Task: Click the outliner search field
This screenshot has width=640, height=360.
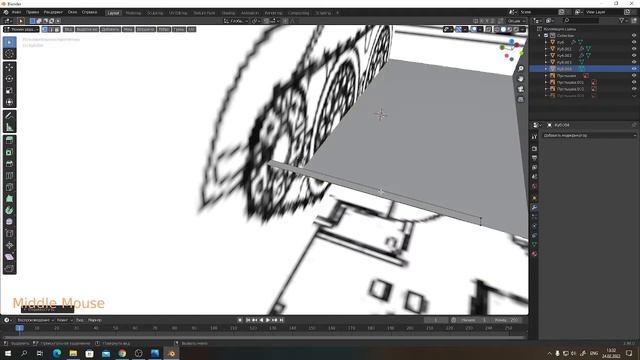Action: point(582,20)
